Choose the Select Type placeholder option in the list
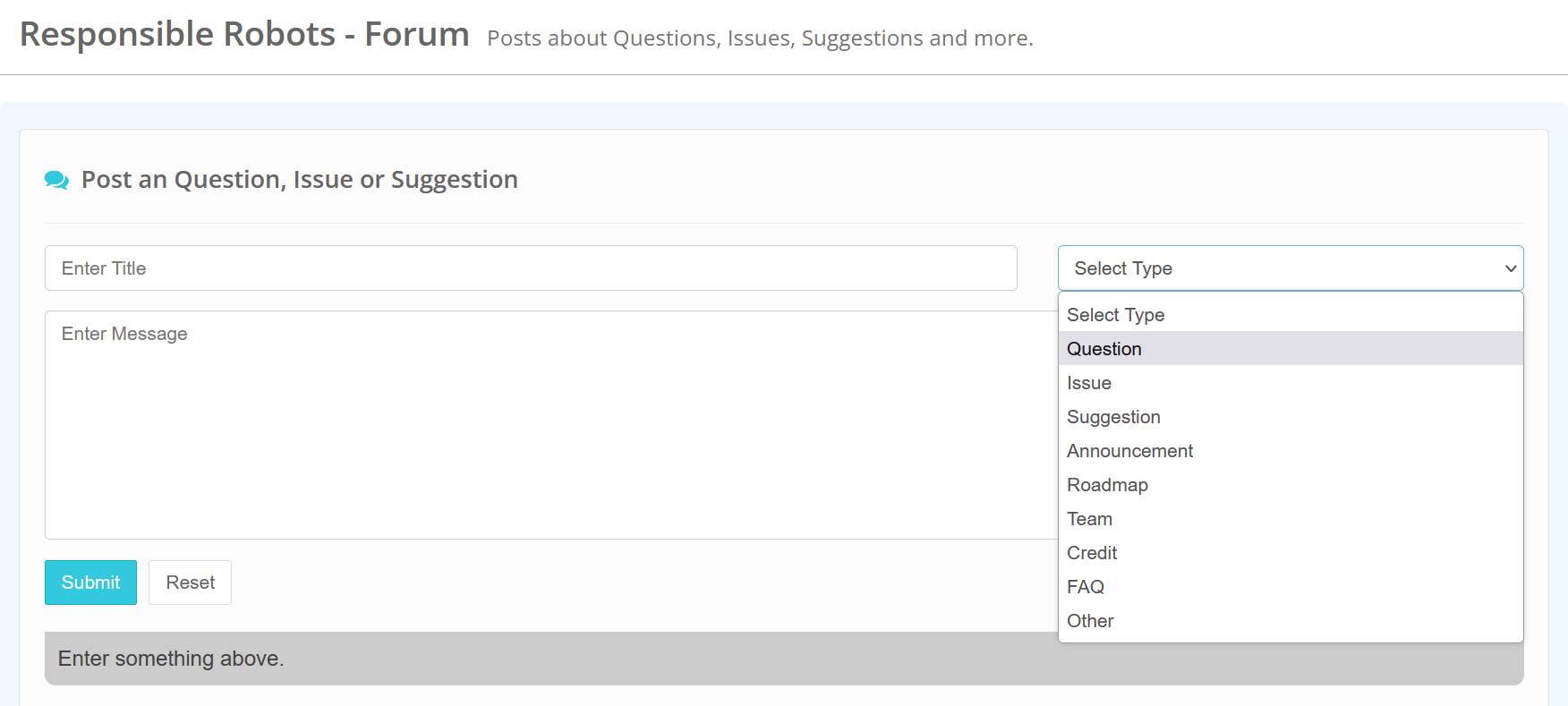The image size is (1568, 706). (1115, 315)
